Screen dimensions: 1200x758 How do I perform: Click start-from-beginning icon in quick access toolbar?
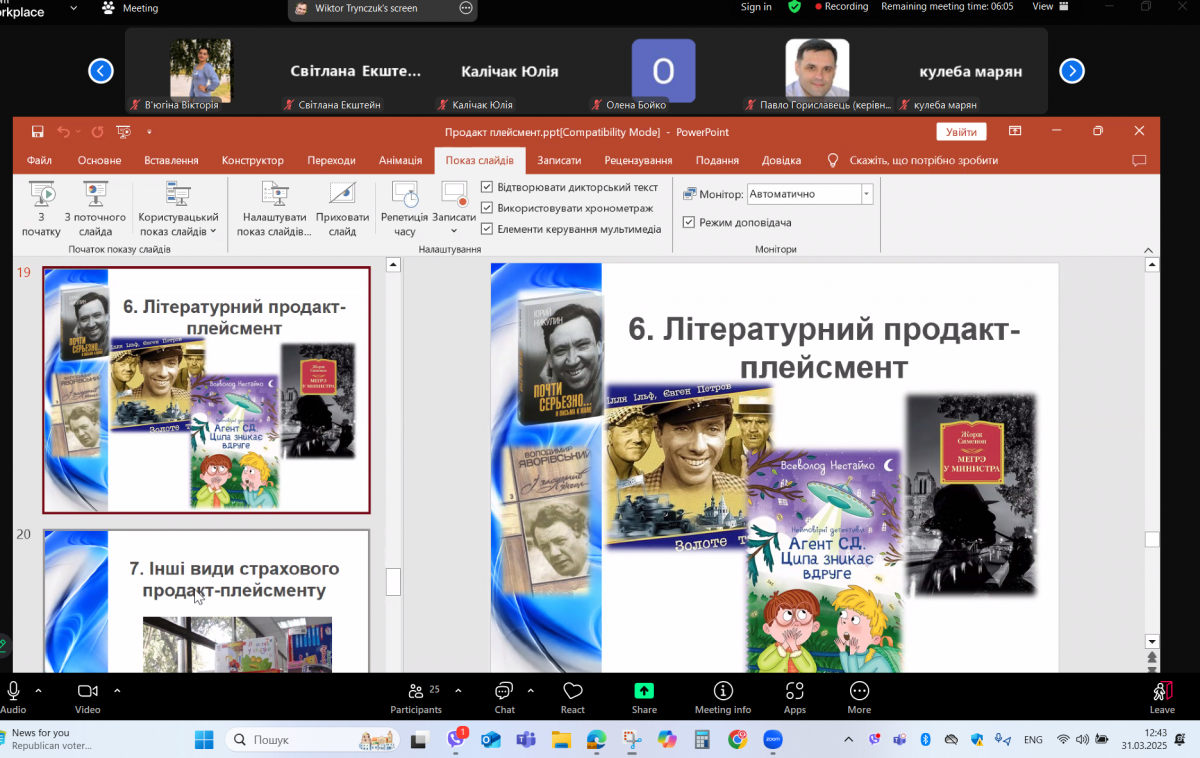[123, 131]
